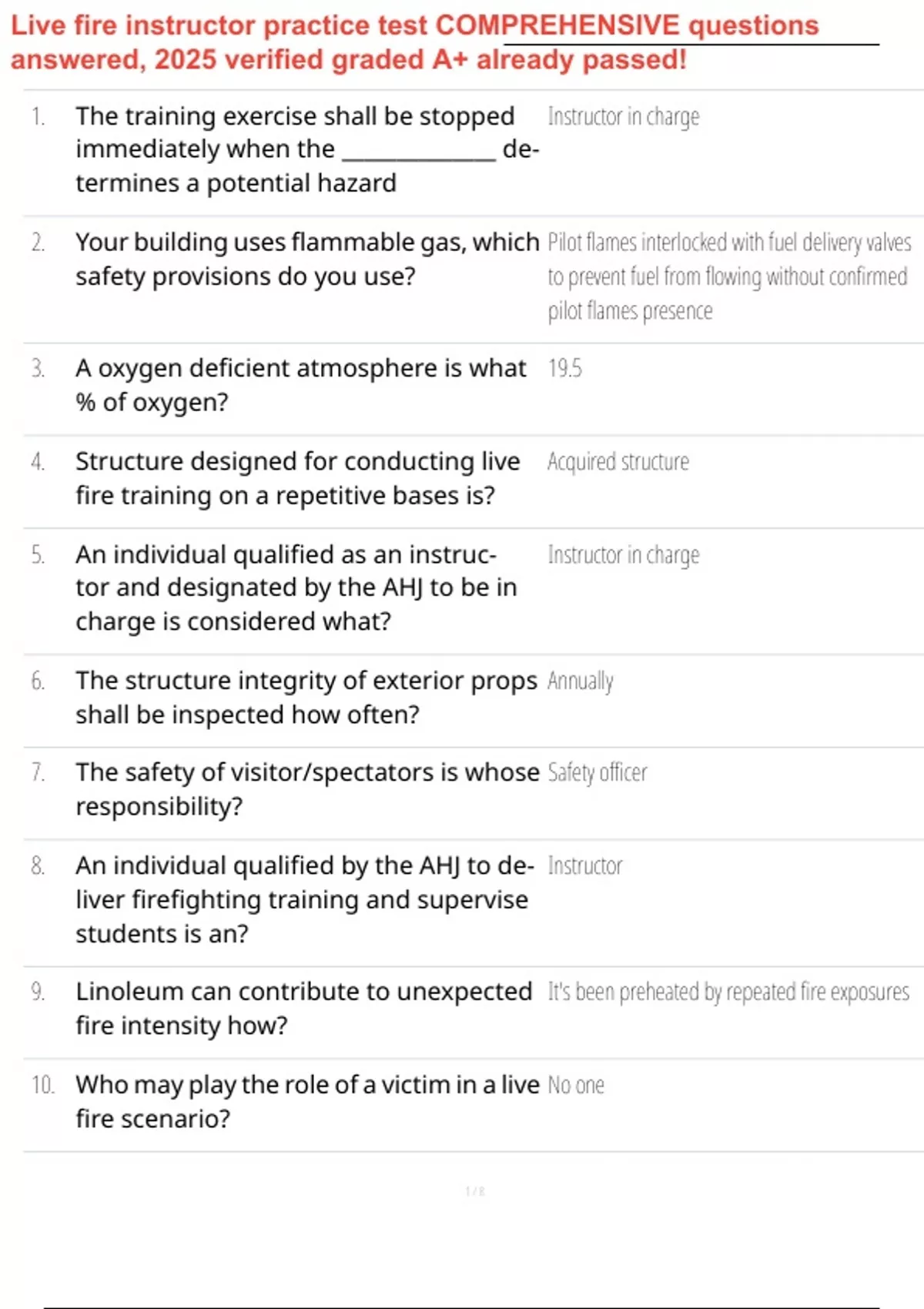
Task: Click the flammable gas safety provisions question
Action: [306, 259]
